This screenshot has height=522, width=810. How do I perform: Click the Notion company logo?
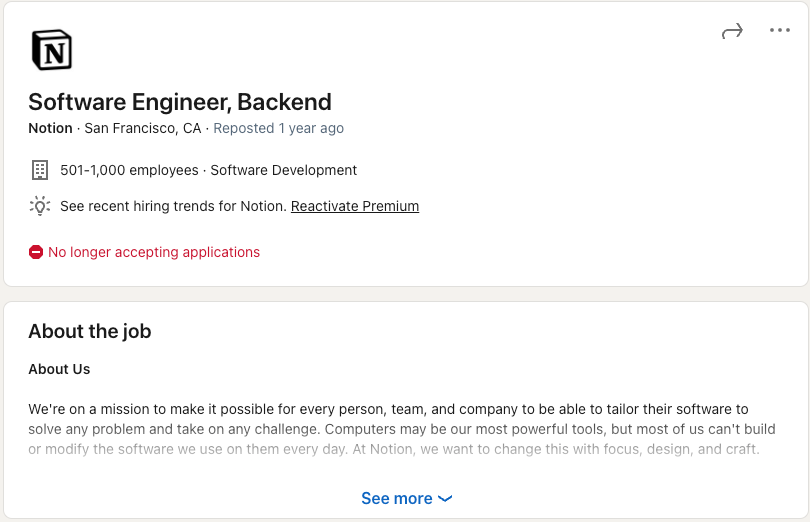tap(52, 50)
